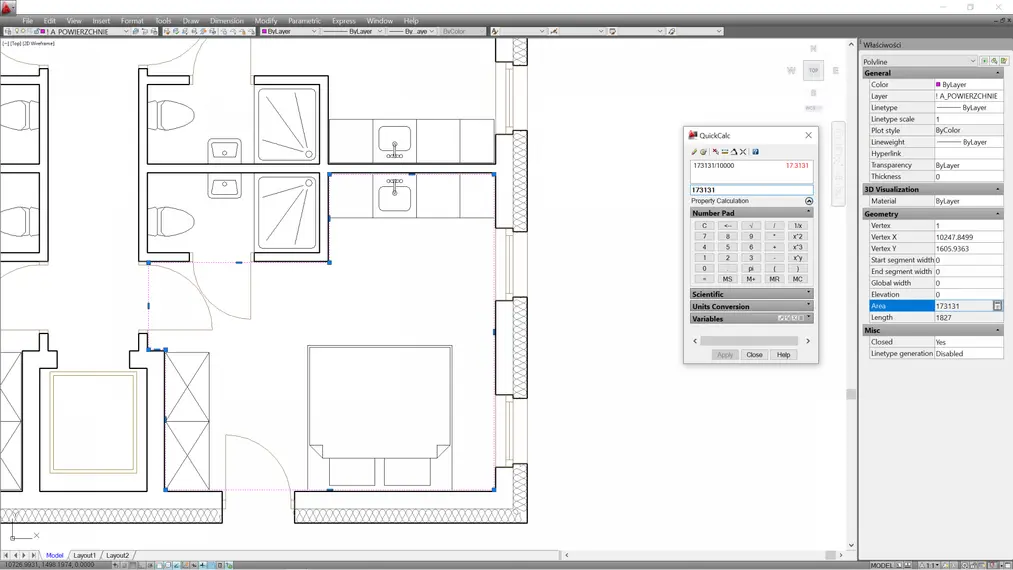The height and width of the screenshot is (570, 1013).
Task: Click the drawing area horizontal scrollbar thumb
Action: tap(831, 555)
